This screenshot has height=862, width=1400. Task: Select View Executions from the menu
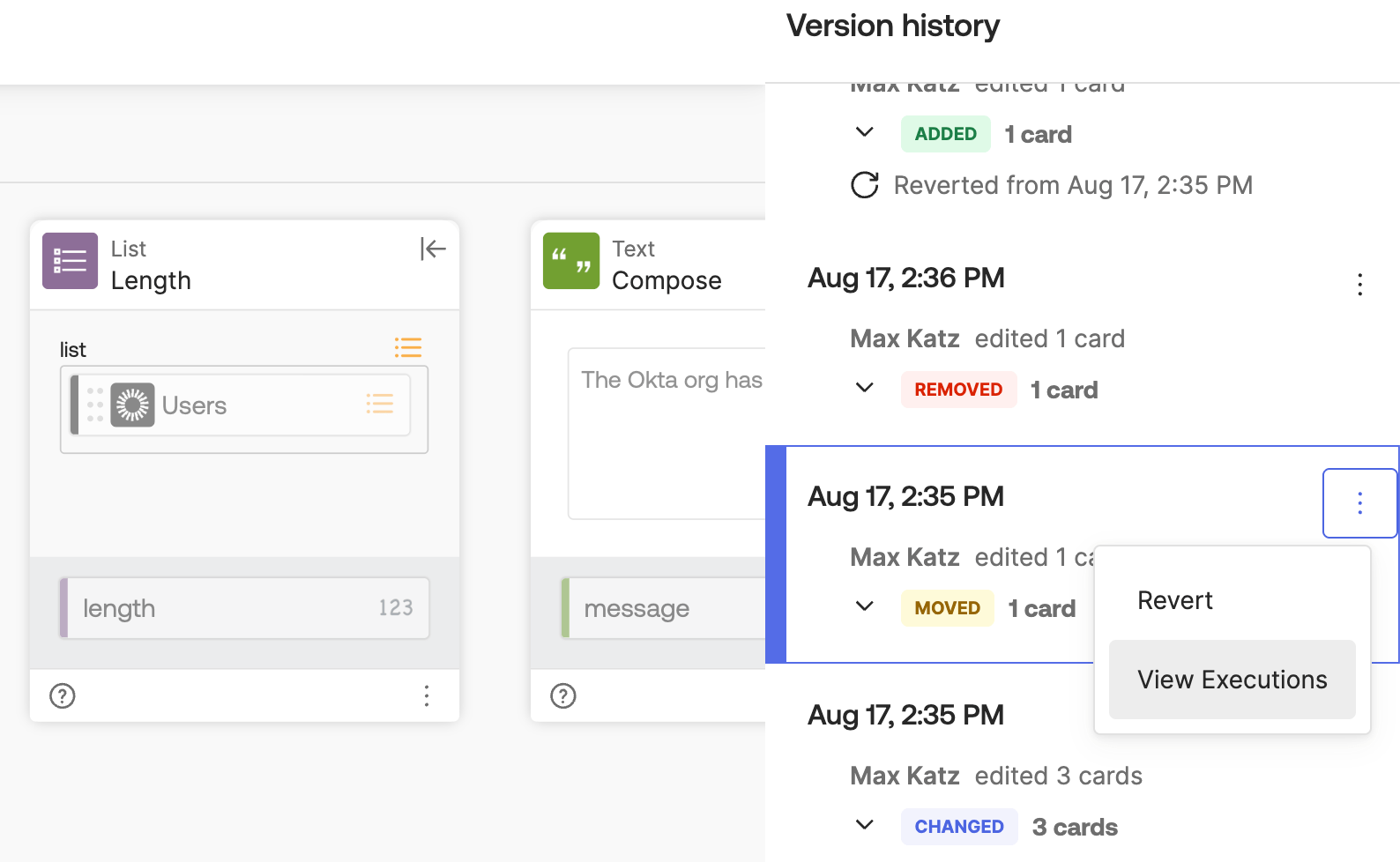[x=1232, y=680]
